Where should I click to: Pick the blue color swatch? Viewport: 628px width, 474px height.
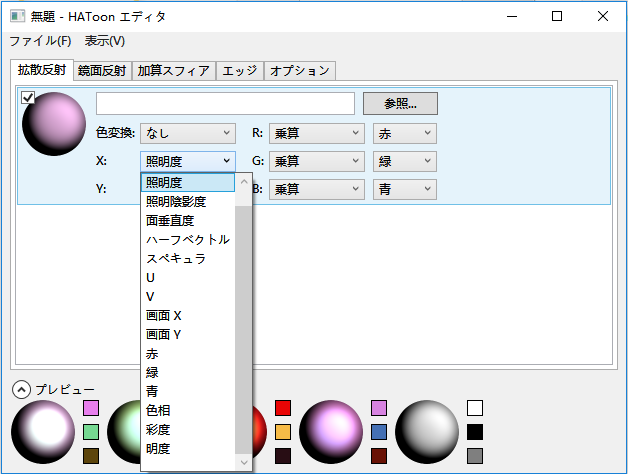coord(379,432)
